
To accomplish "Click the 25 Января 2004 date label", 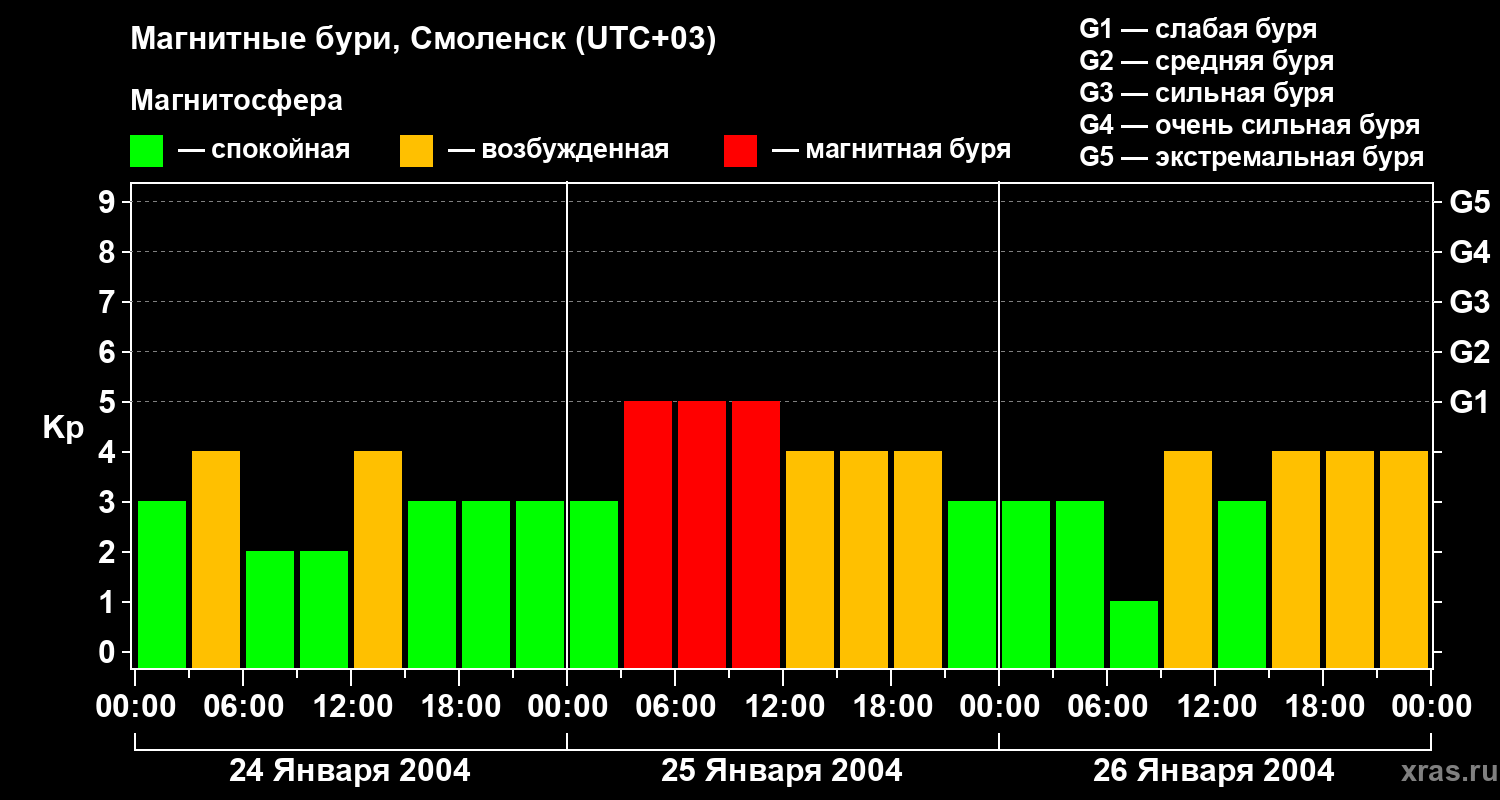I will click(x=782, y=771).
